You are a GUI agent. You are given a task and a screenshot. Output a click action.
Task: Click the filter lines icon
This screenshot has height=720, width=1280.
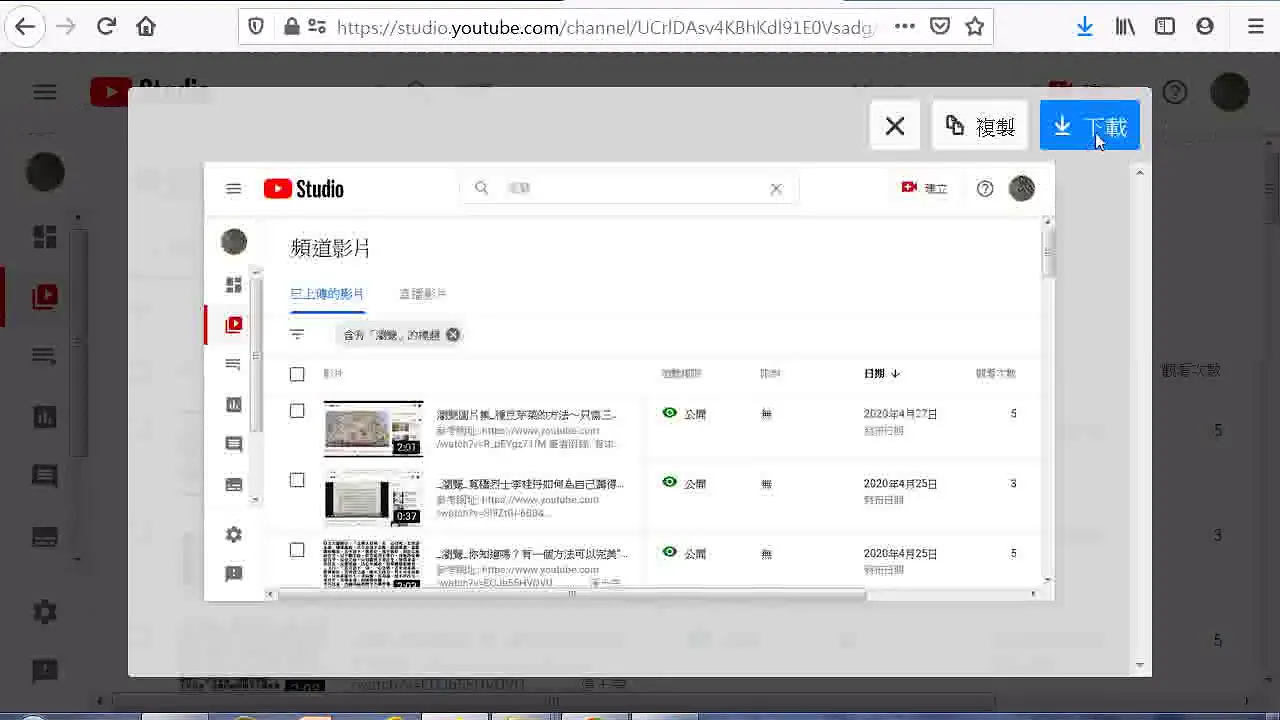[x=297, y=334]
